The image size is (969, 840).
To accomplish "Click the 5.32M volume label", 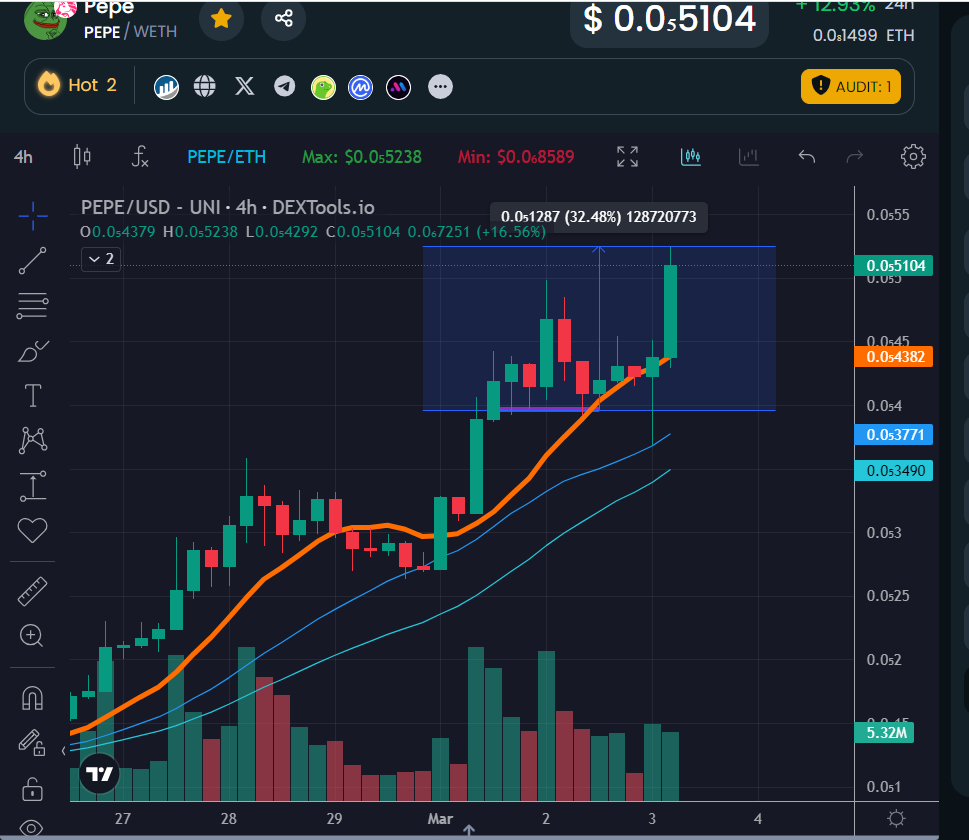I will (x=884, y=732).
